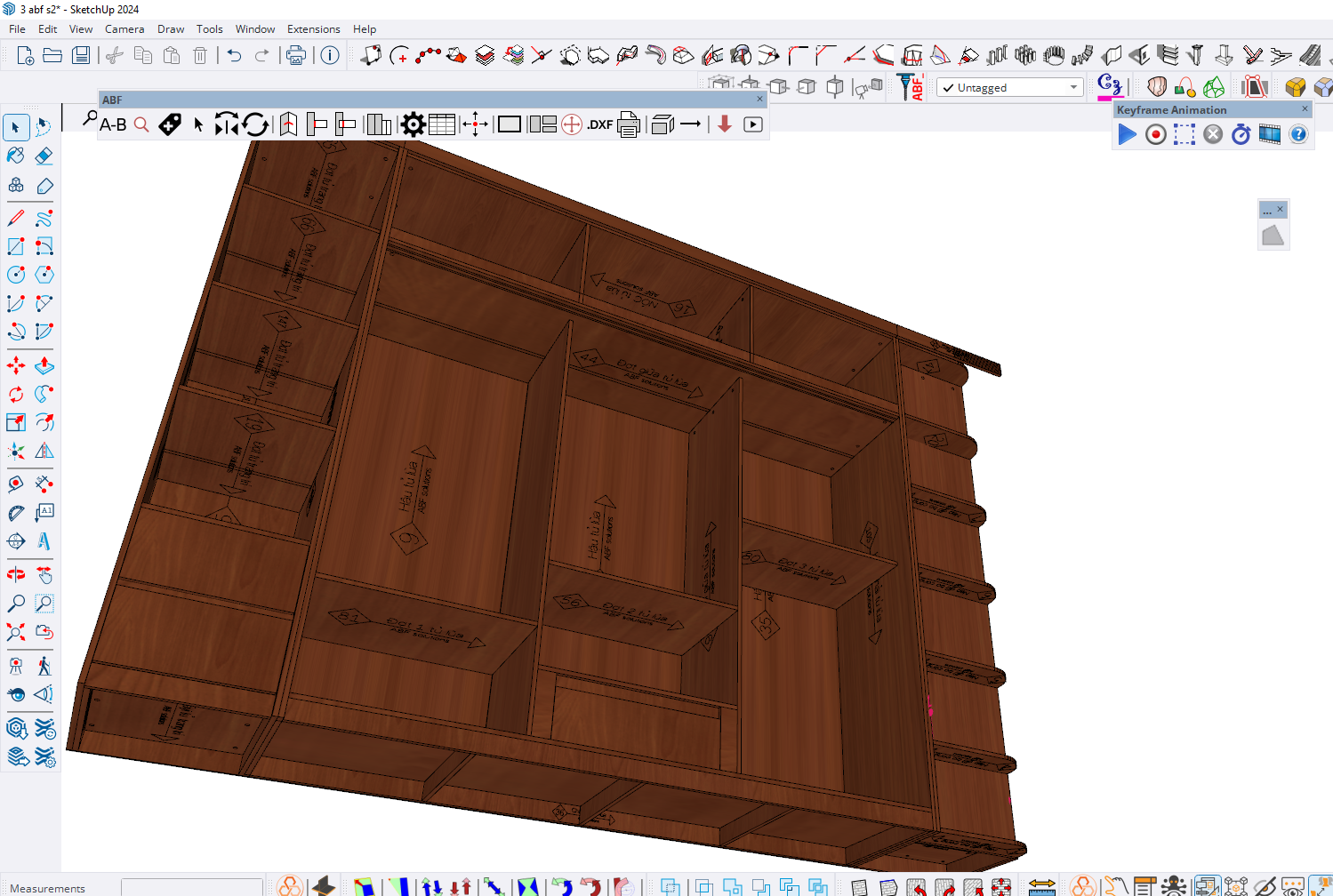Select the Rotate tool
Screen dimensions: 1333x896
point(16,394)
